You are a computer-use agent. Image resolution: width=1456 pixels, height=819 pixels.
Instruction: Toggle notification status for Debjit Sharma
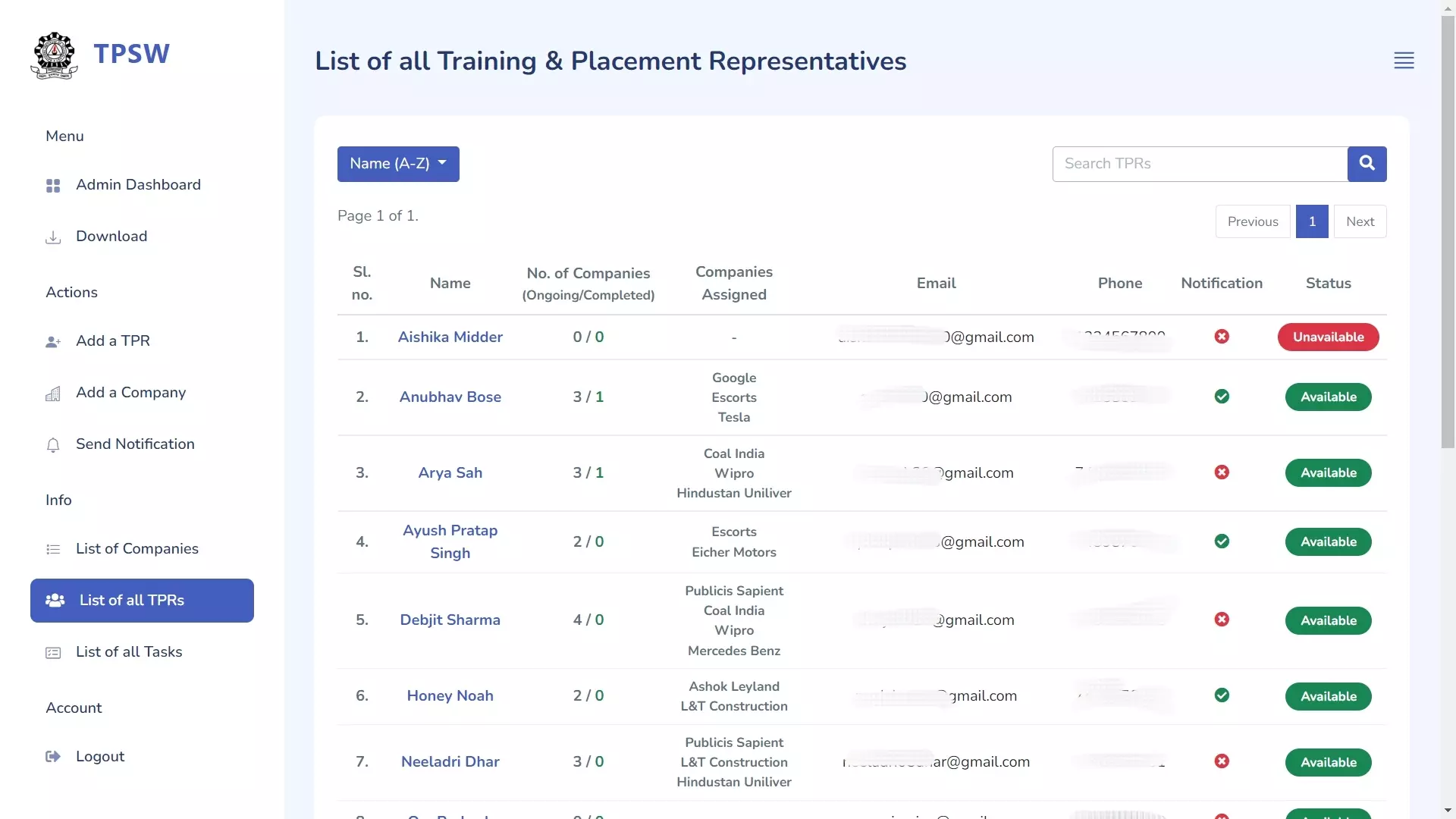click(1222, 619)
